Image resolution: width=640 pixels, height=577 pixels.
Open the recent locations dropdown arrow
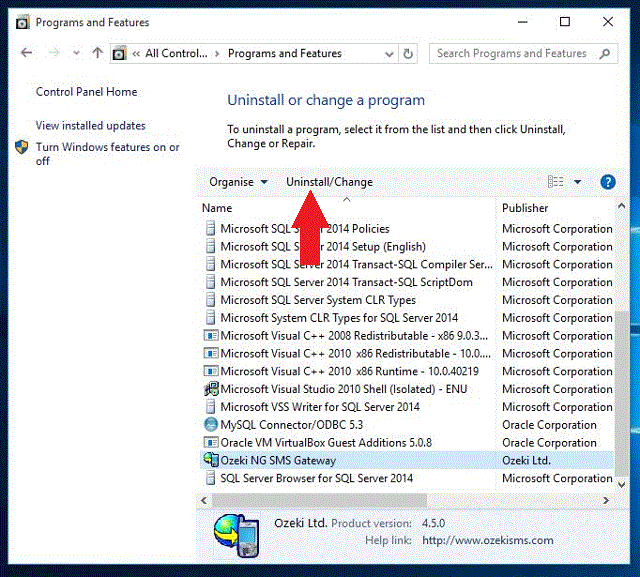76,53
